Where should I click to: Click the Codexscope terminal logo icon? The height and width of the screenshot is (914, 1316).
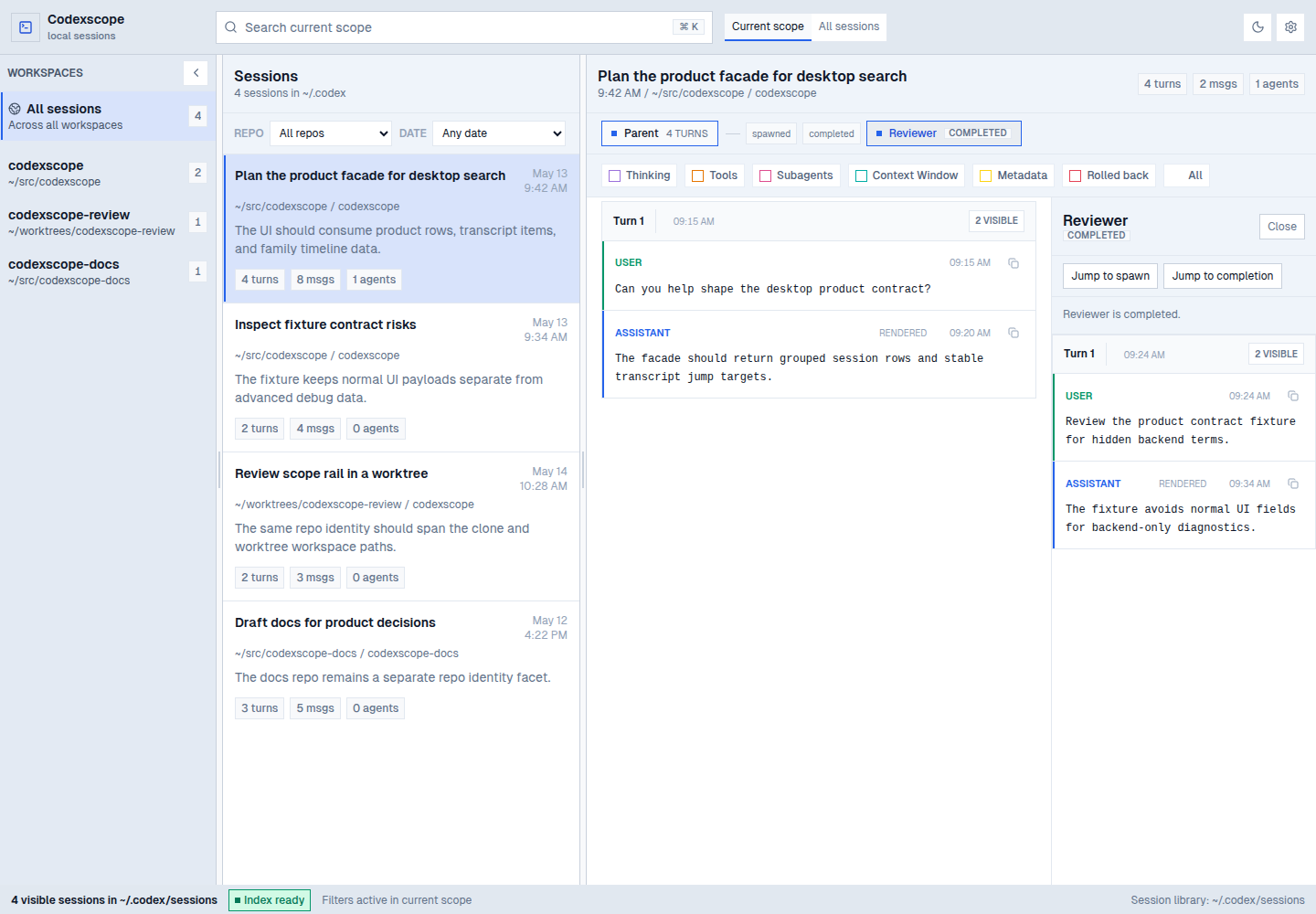coord(26,27)
